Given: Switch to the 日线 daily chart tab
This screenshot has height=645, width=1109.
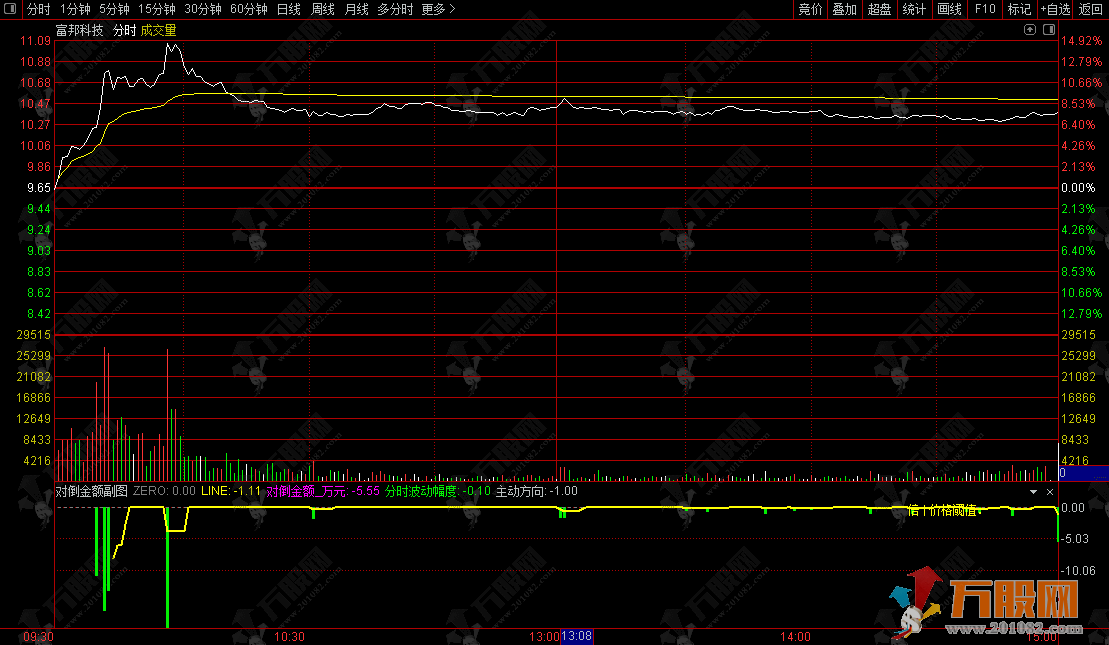Looking at the screenshot, I should click(288, 9).
